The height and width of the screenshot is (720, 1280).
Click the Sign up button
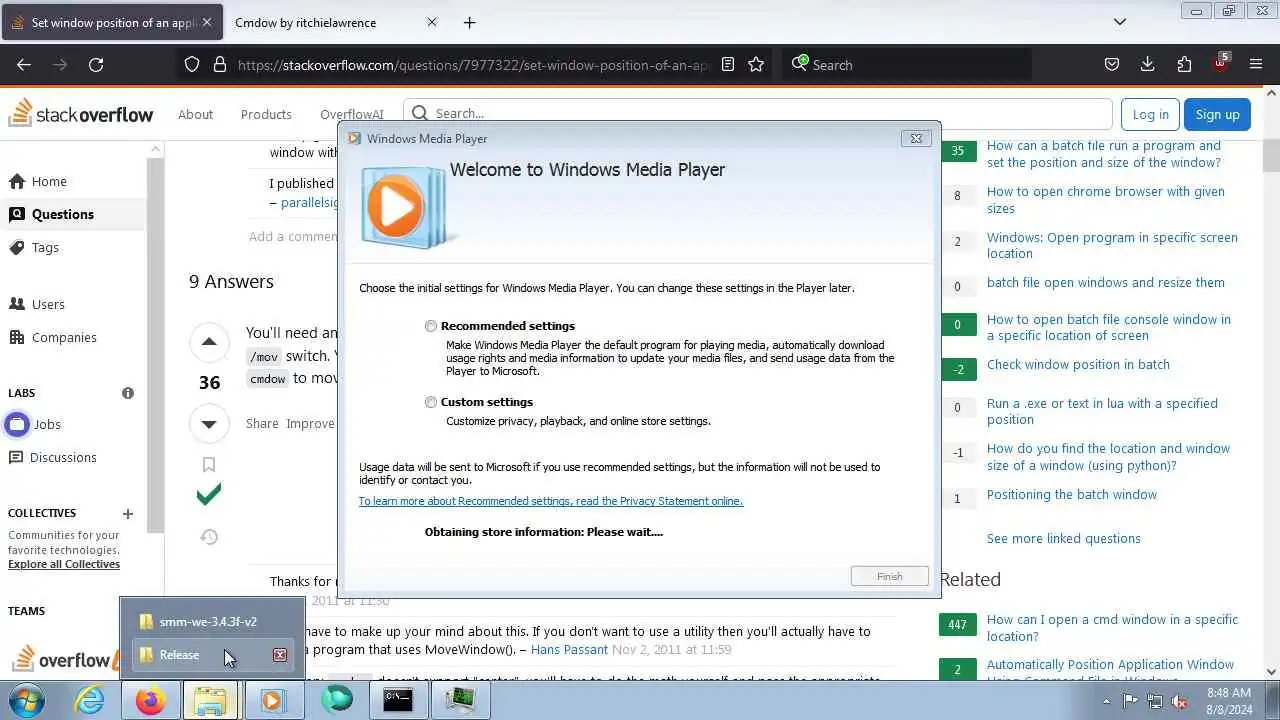(1217, 114)
